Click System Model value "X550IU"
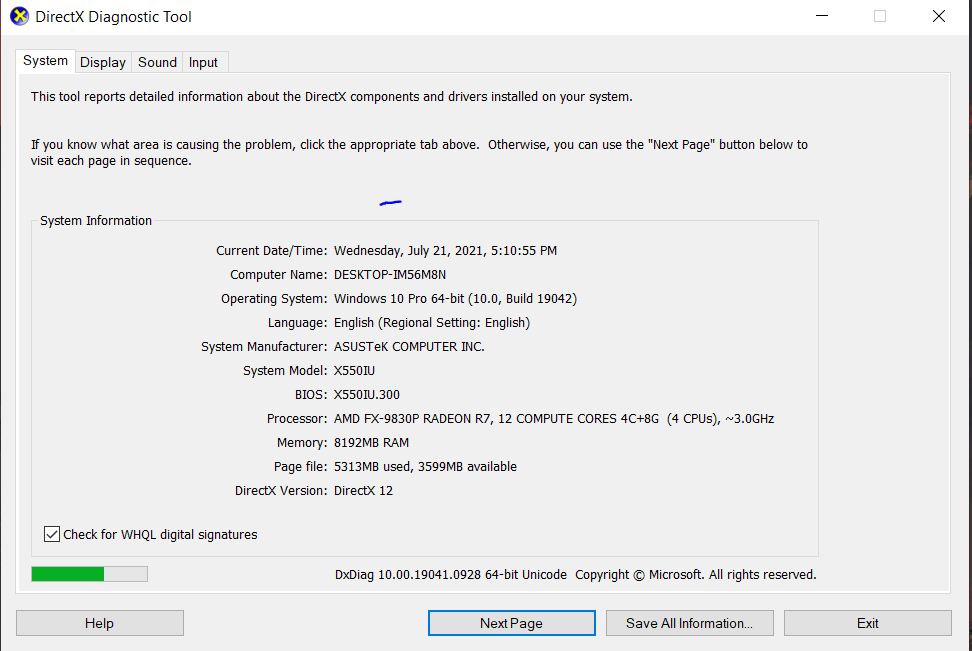This screenshot has height=651, width=972. pos(354,371)
